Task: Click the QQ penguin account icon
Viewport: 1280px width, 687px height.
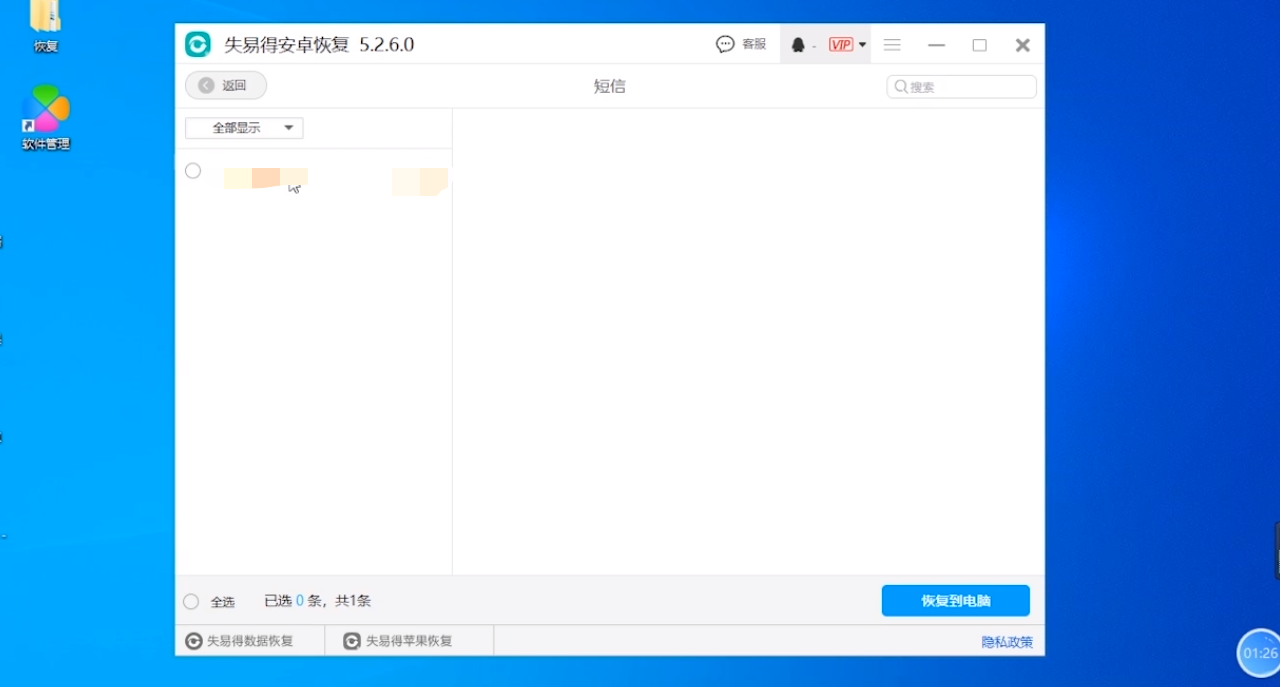Action: point(798,45)
